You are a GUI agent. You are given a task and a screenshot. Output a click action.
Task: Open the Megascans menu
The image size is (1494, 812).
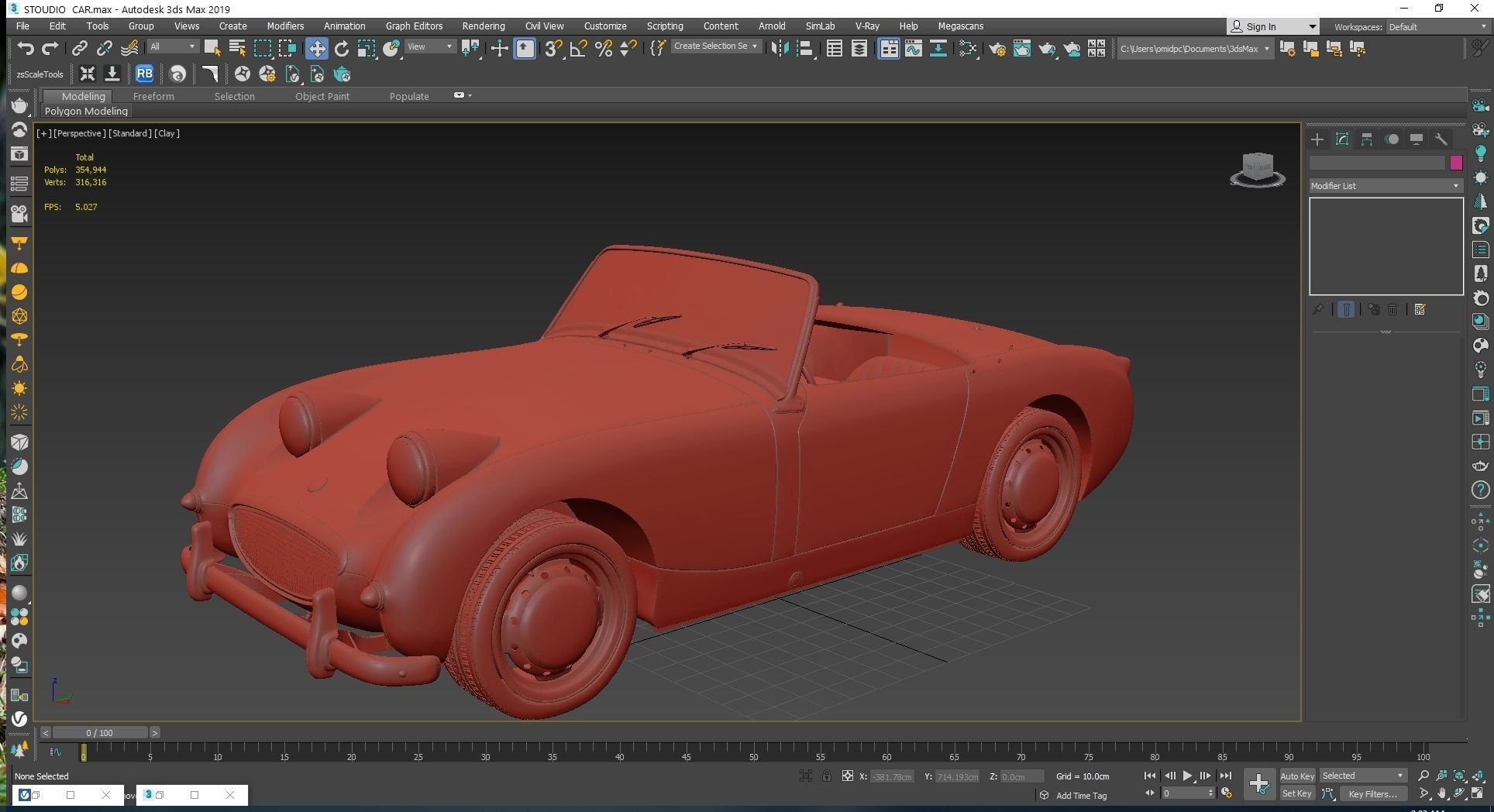click(x=960, y=26)
